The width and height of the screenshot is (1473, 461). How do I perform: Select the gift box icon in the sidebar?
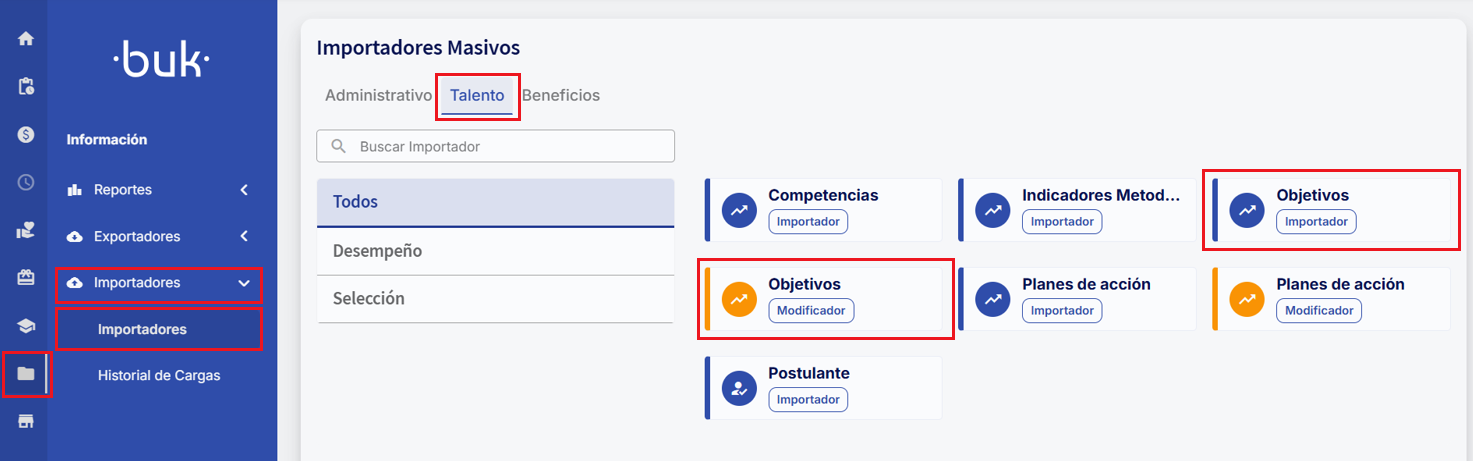point(26,278)
